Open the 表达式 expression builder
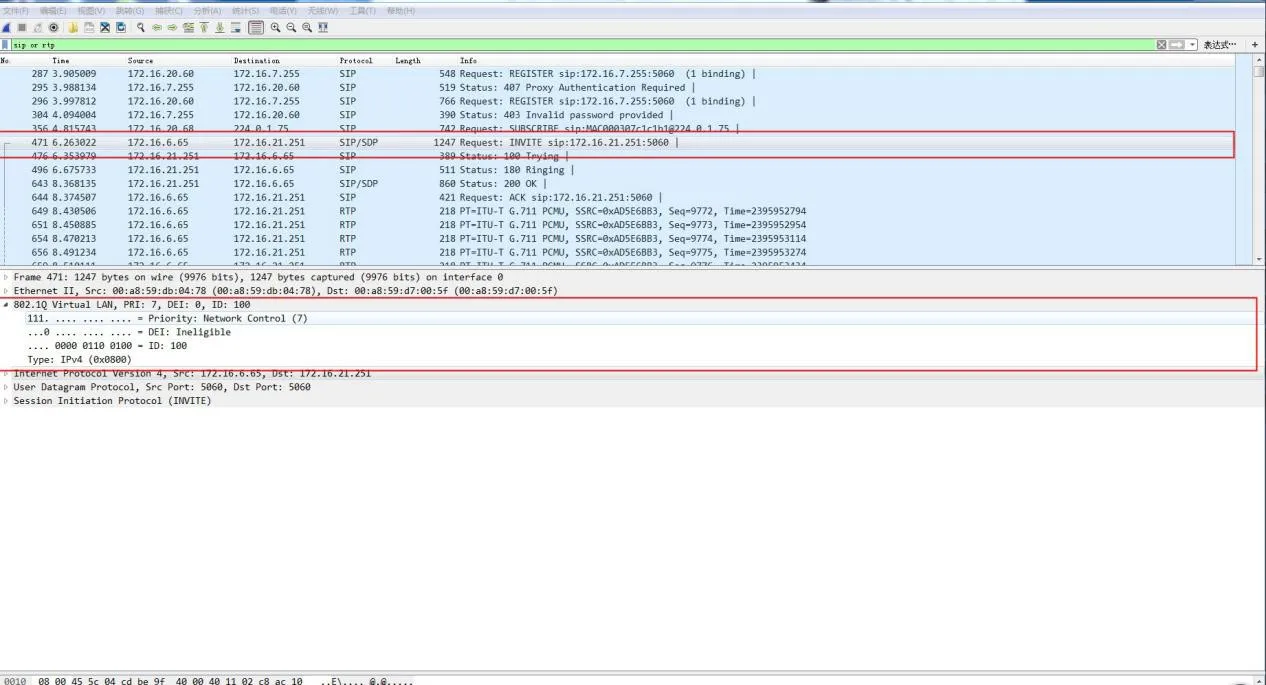 coord(1220,44)
